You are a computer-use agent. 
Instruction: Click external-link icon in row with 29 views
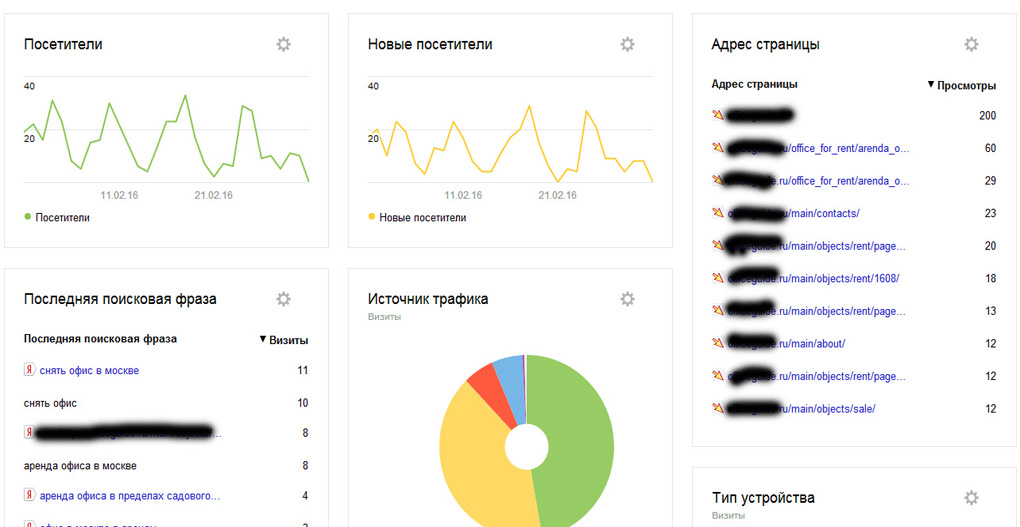click(718, 180)
